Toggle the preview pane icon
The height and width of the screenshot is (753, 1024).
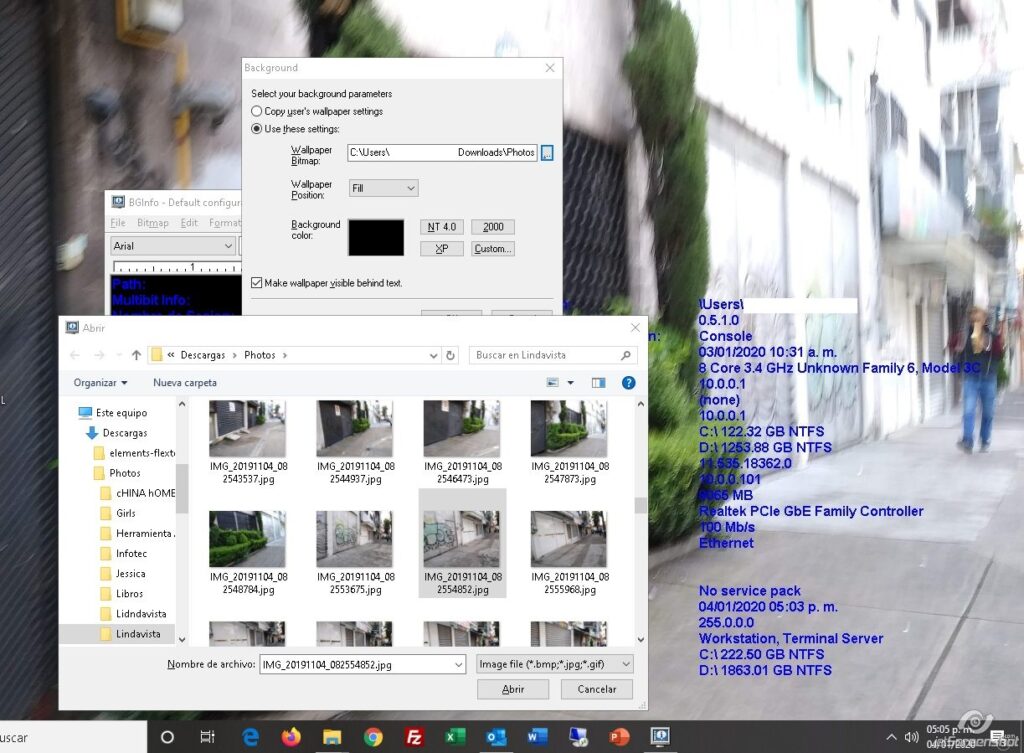click(598, 383)
